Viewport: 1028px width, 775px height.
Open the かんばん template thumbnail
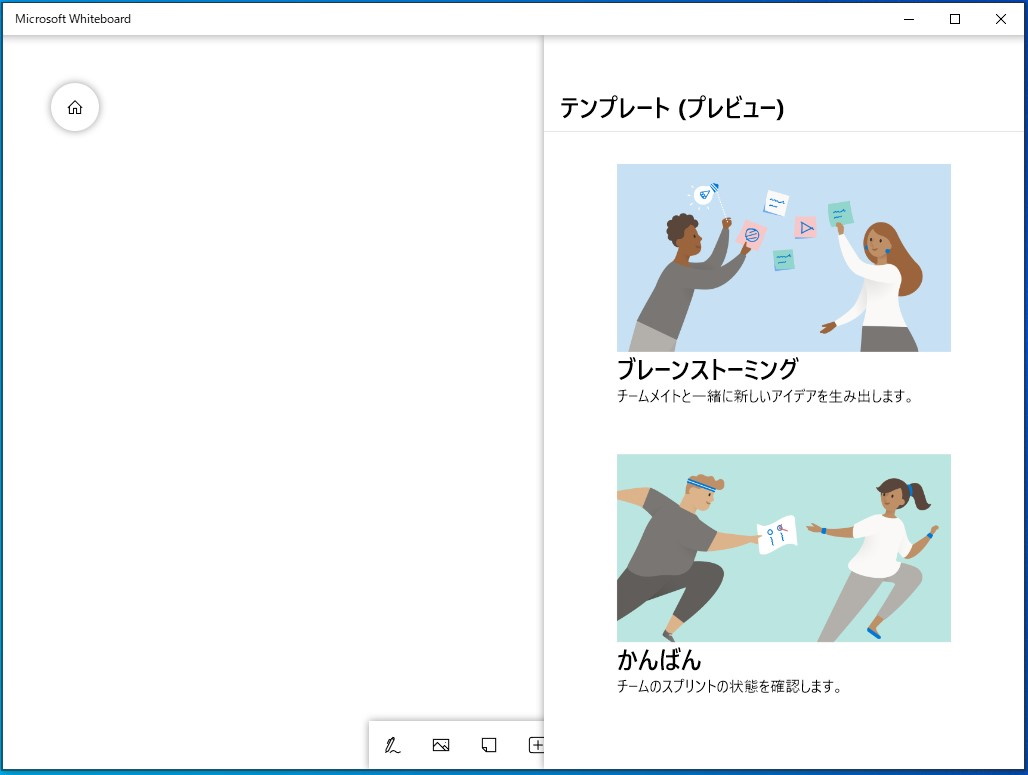click(x=783, y=548)
